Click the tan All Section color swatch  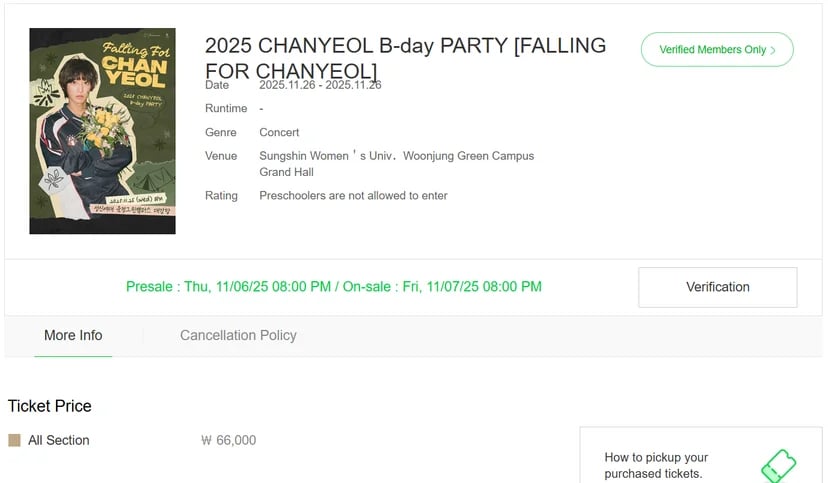(x=14, y=440)
